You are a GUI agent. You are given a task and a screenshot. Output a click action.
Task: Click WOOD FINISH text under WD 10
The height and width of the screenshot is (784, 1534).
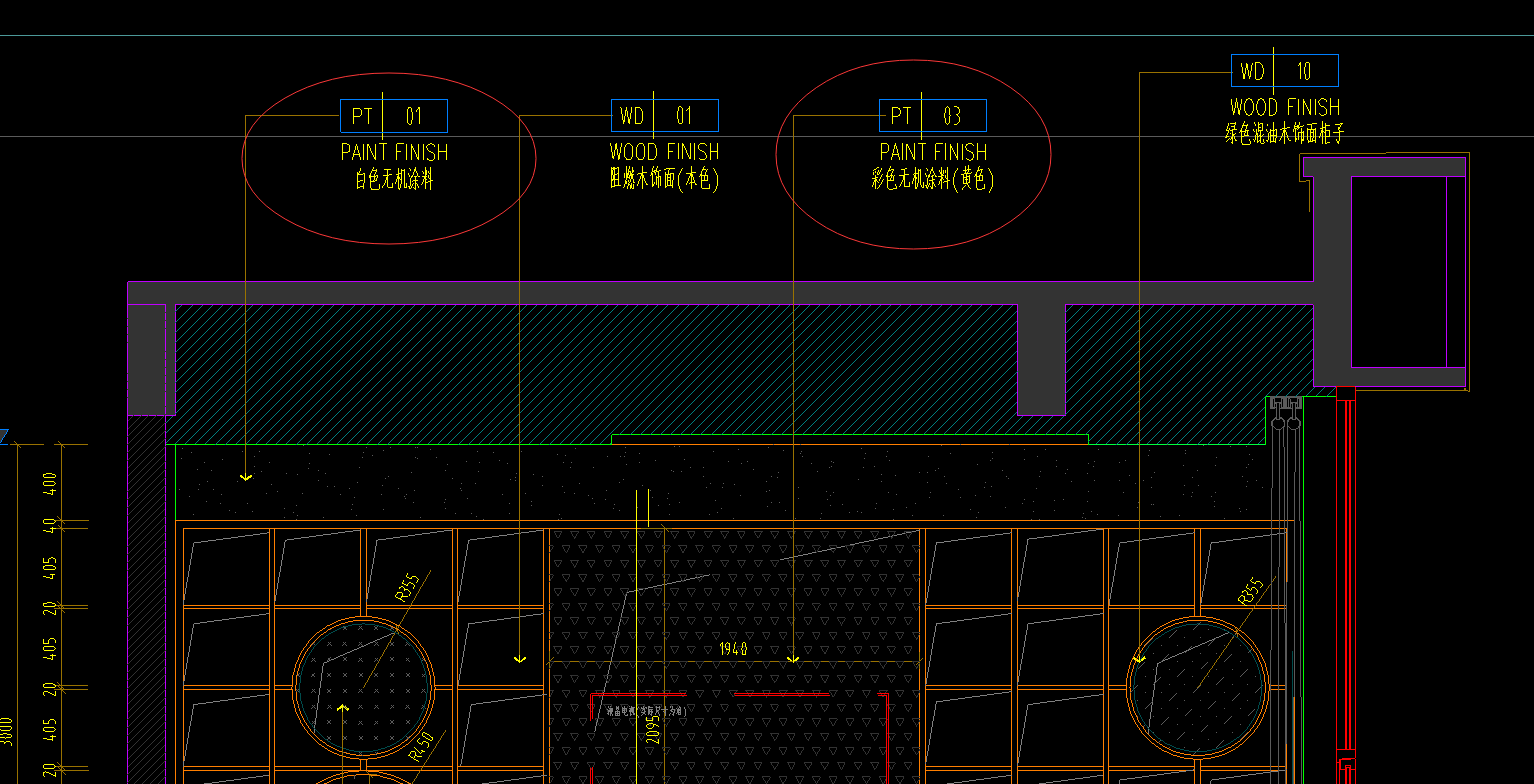(1285, 107)
